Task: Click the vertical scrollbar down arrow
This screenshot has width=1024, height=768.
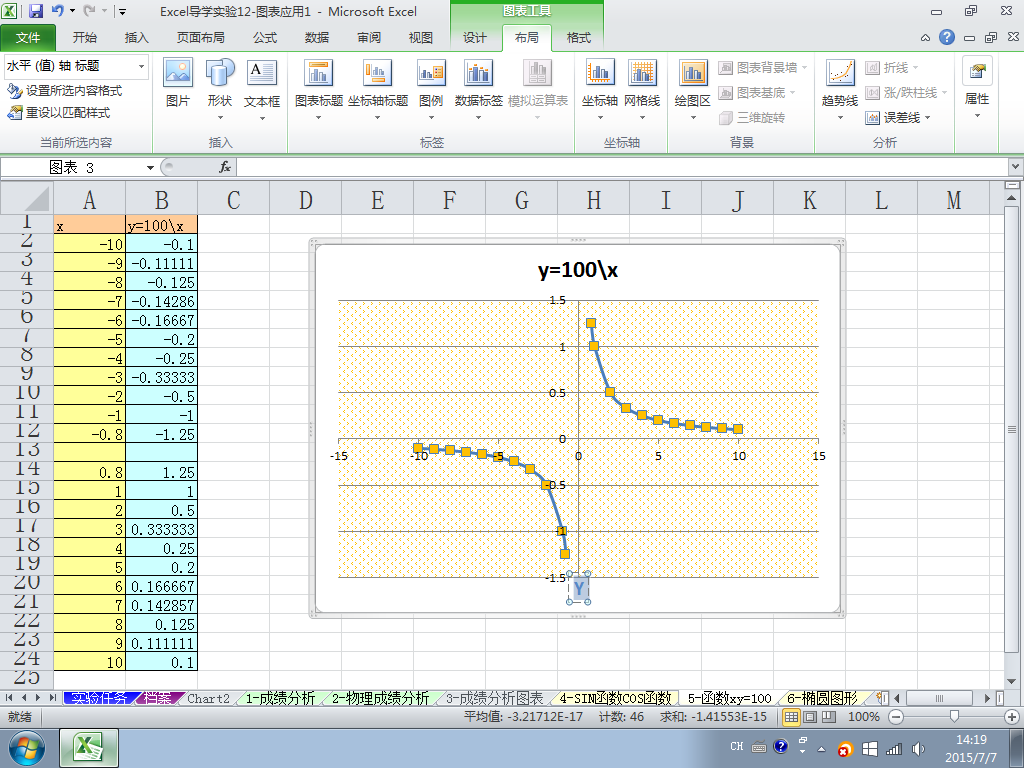Action: coord(1012,681)
